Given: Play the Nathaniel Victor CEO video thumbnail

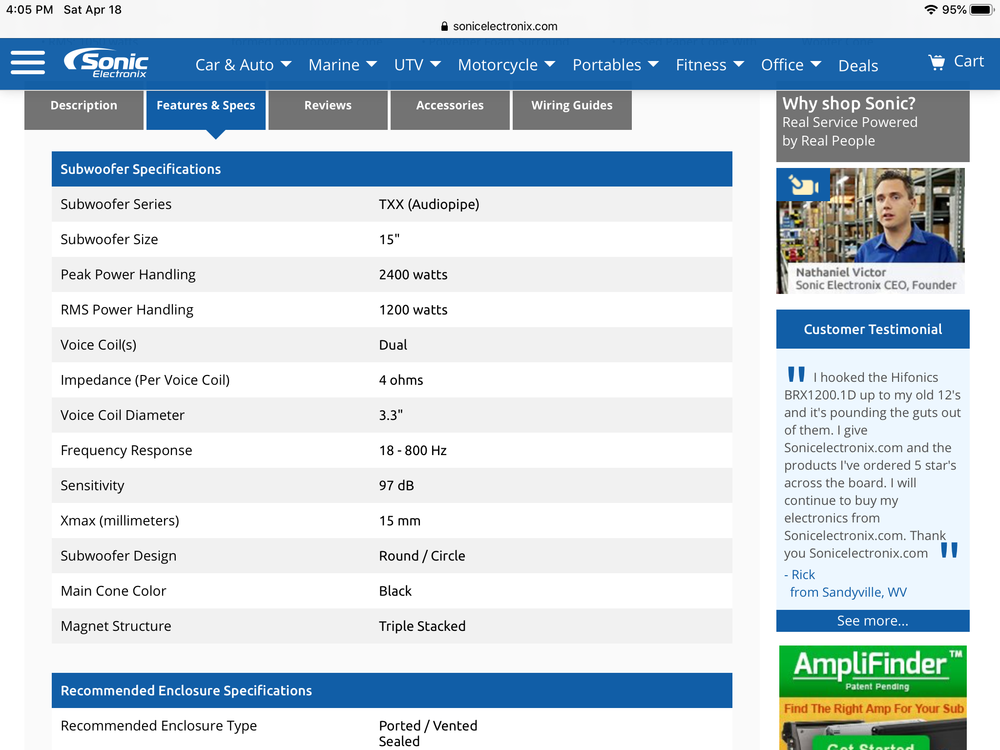Looking at the screenshot, I should (871, 231).
